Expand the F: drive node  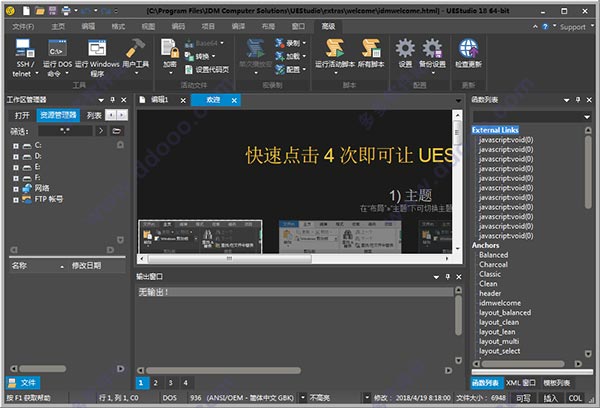pyautogui.click(x=16, y=178)
